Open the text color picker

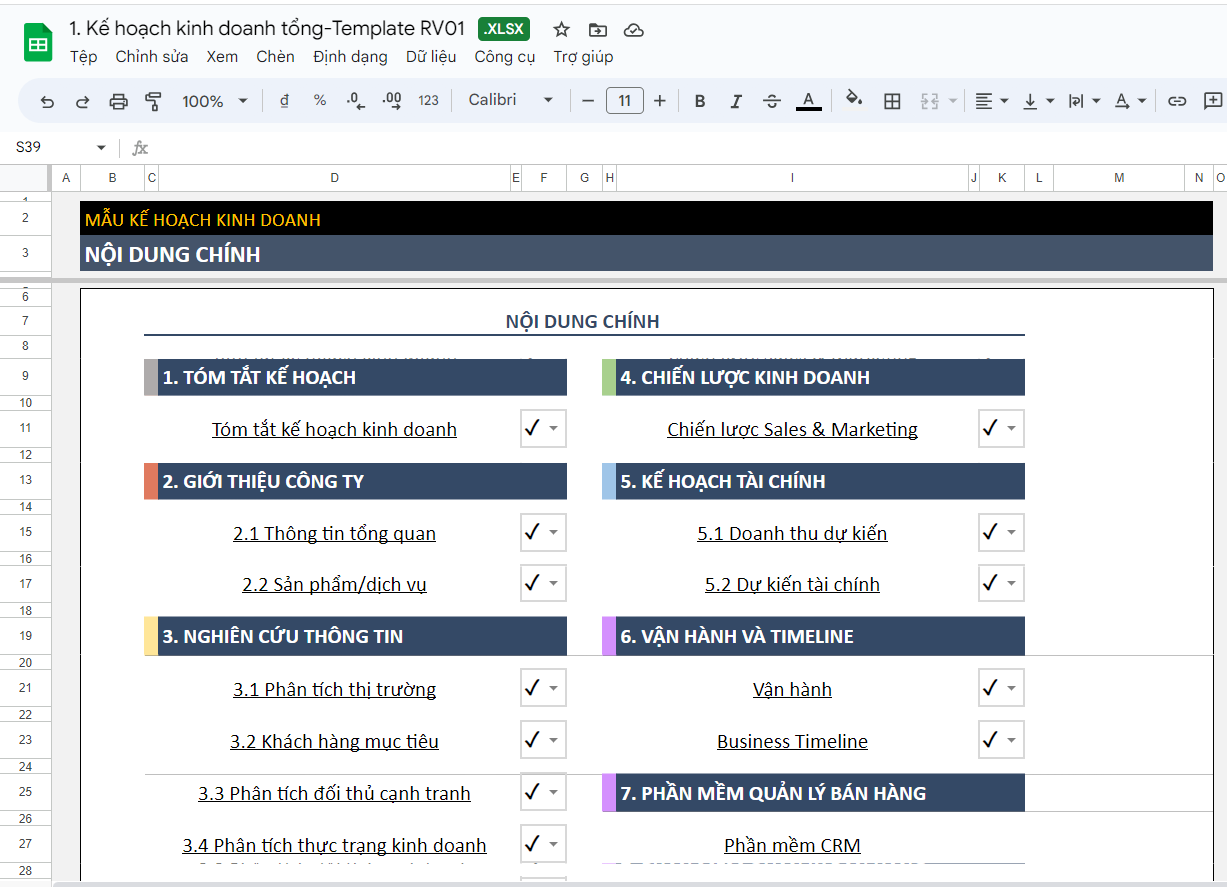pos(809,101)
